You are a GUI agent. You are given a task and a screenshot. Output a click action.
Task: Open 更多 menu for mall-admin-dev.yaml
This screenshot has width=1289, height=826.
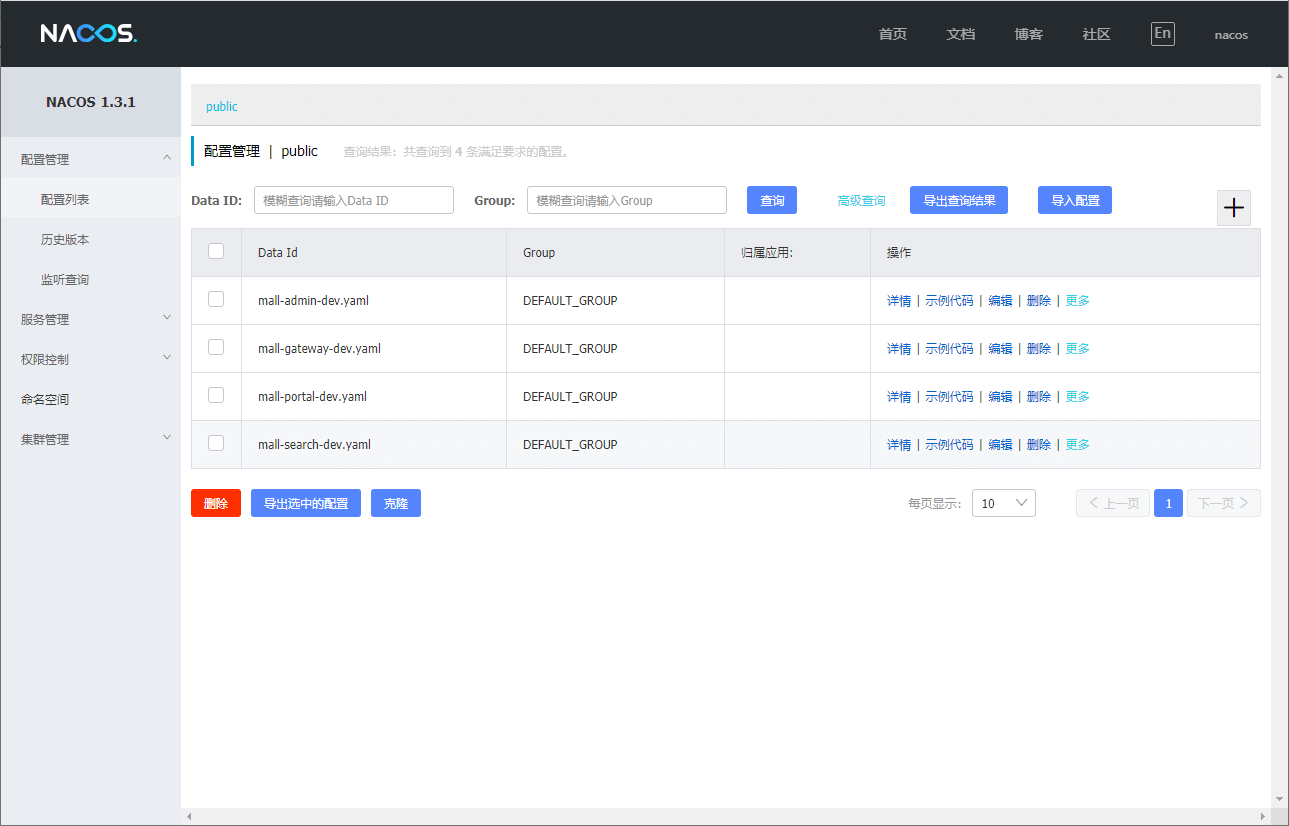tap(1077, 301)
